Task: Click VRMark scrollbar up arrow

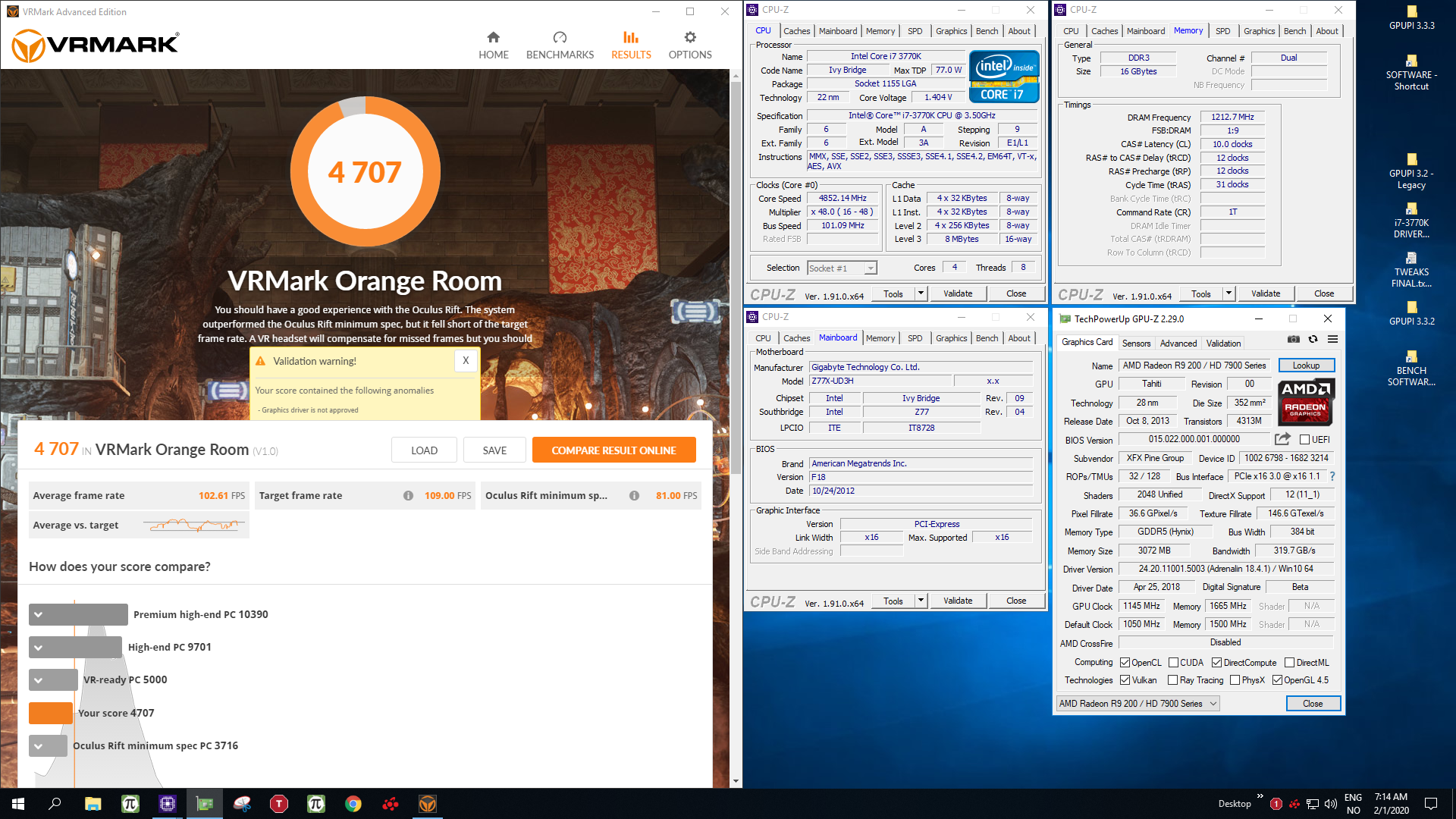Action: pyautogui.click(x=736, y=76)
